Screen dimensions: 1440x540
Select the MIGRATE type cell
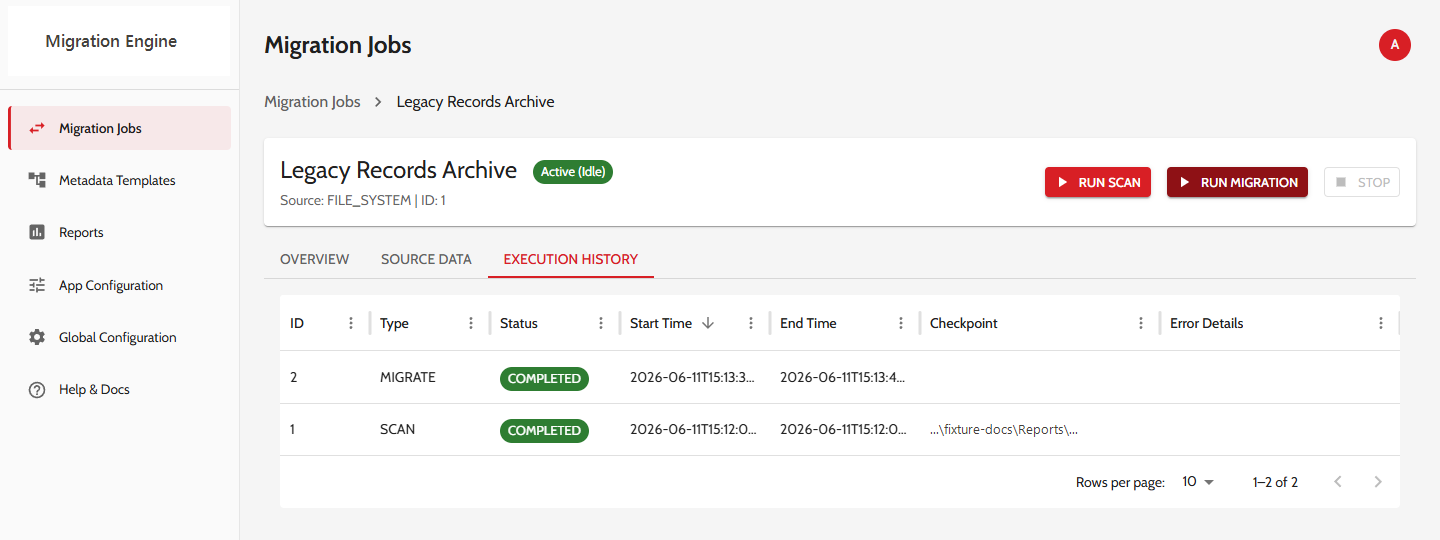[x=430, y=378]
